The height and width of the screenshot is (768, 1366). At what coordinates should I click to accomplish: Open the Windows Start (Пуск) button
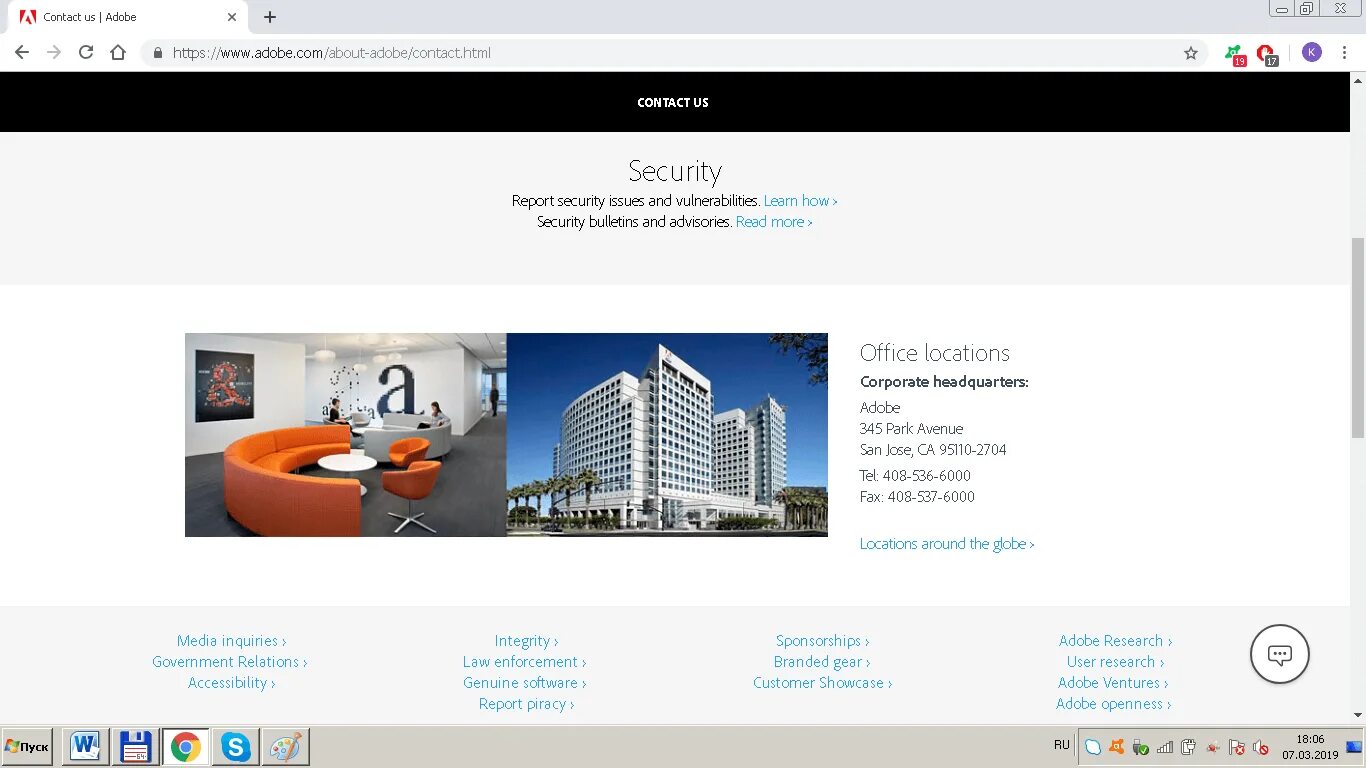[27, 747]
